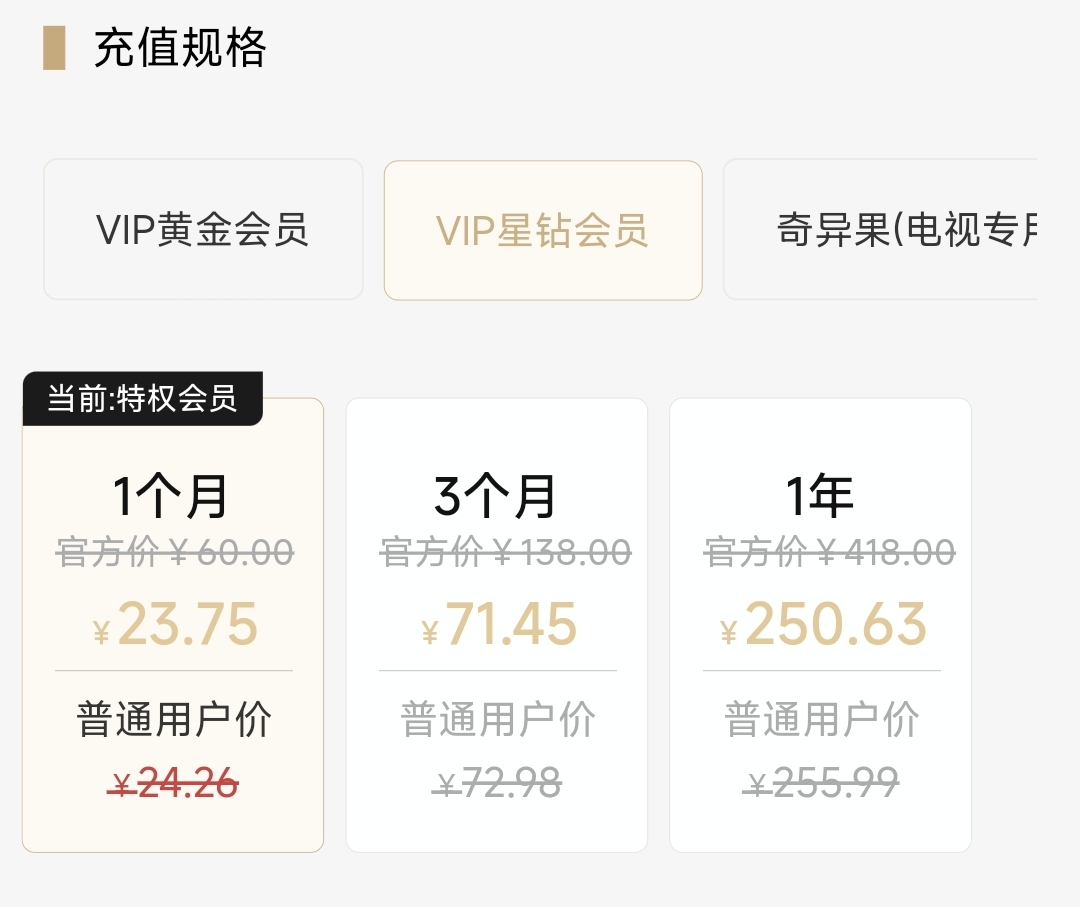The width and height of the screenshot is (1080, 907).
Task: Click the struck-through 官方价 ¥138.00 text
Action: (506, 552)
